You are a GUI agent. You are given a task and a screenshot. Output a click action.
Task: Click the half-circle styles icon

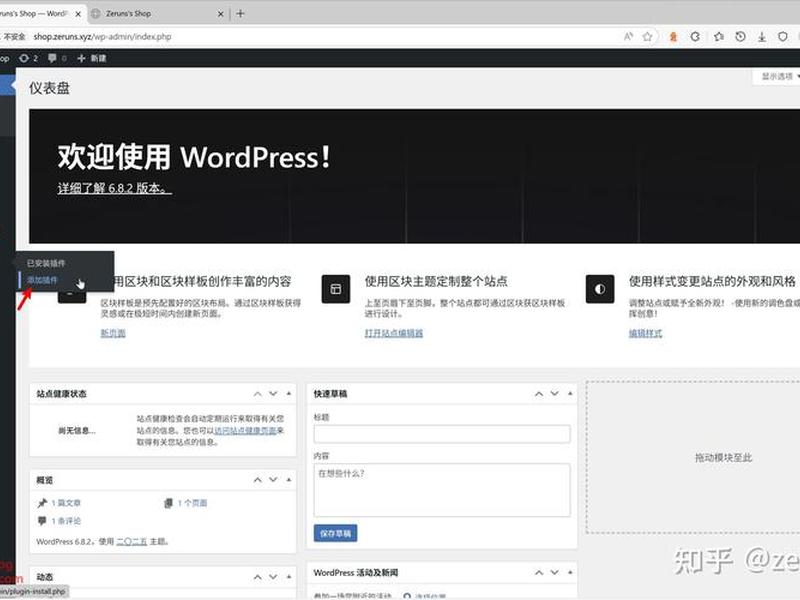pyautogui.click(x=600, y=289)
